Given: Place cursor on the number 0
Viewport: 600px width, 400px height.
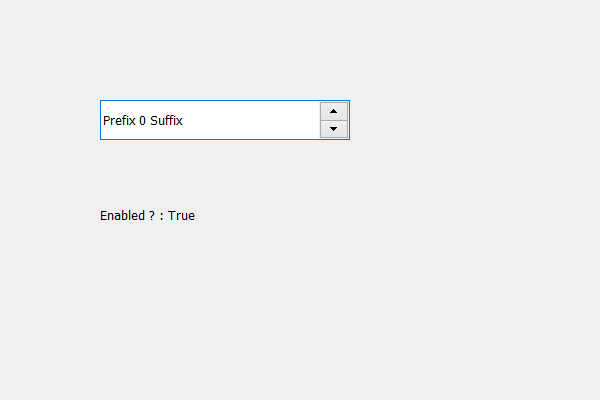Looking at the screenshot, I should [142, 121].
